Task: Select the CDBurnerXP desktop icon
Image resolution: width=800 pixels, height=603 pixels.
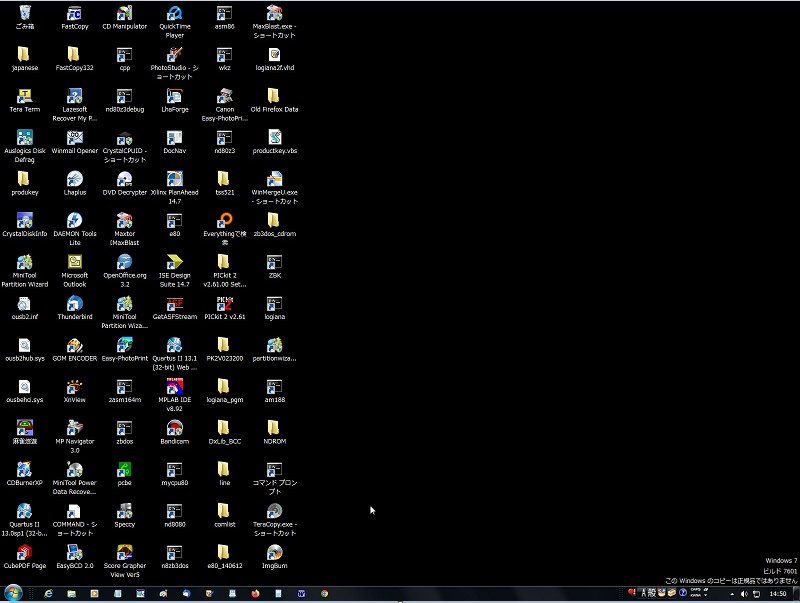Action: 24,470
